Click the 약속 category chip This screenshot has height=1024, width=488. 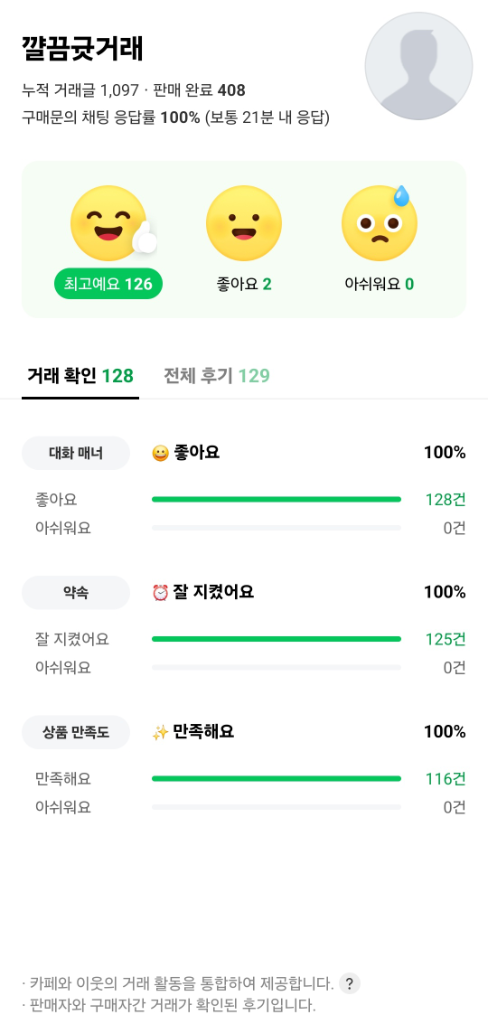click(76, 592)
